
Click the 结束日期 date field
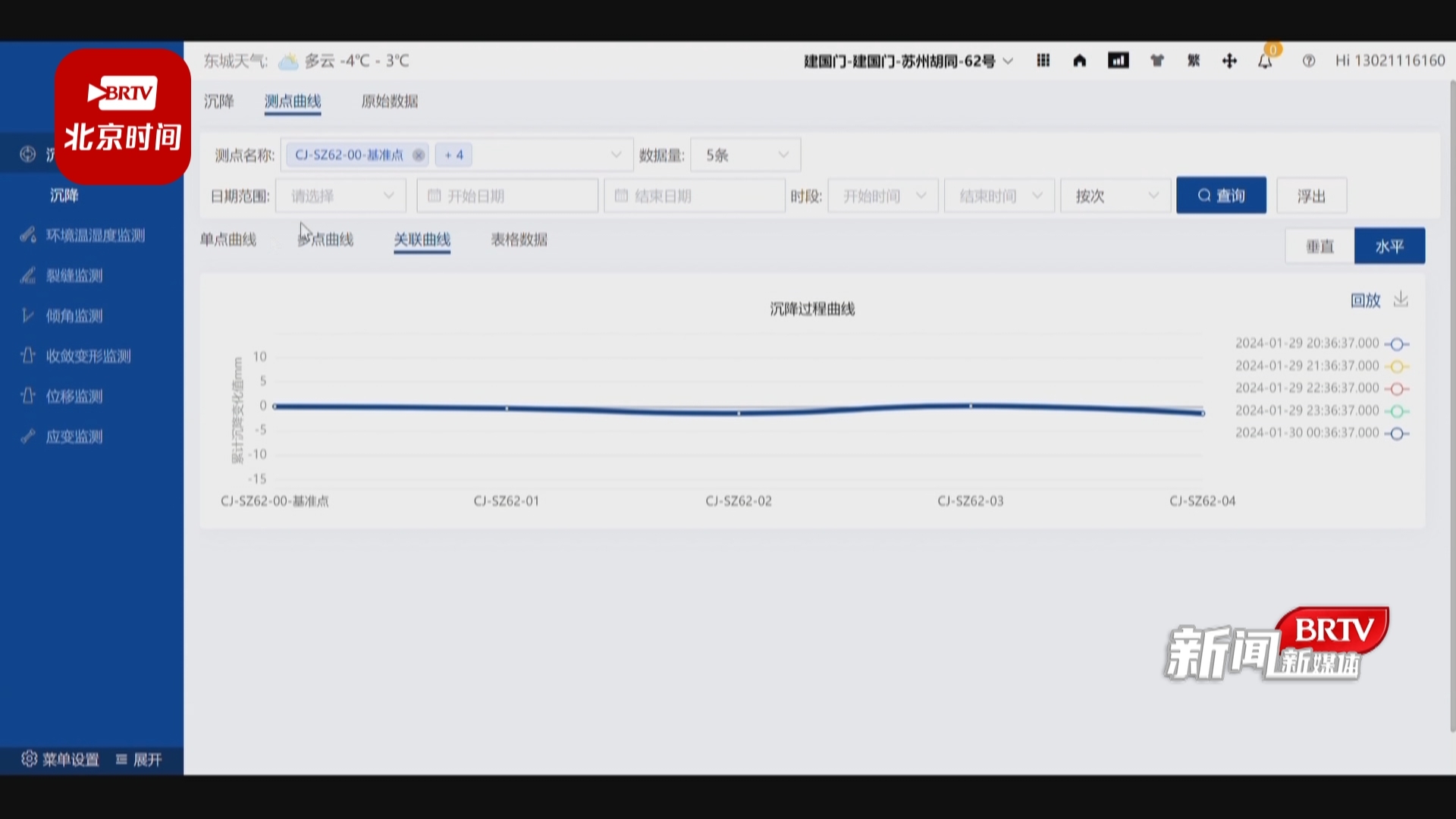click(x=695, y=196)
